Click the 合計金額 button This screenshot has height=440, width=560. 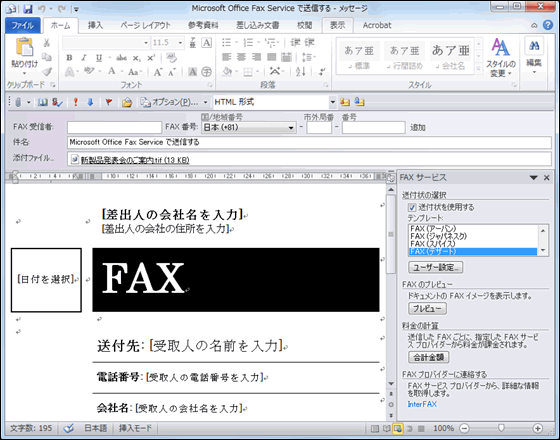click(429, 357)
